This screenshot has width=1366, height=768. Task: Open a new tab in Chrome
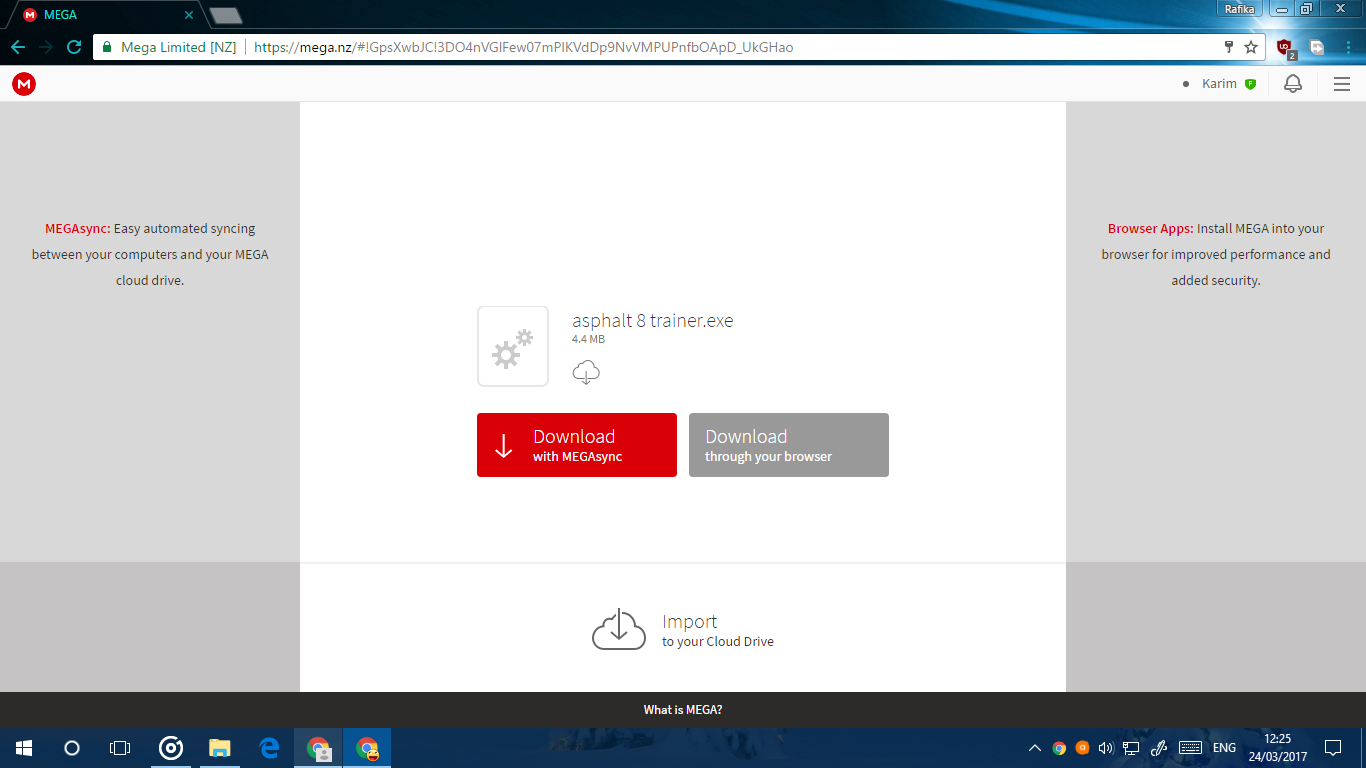[x=226, y=15]
